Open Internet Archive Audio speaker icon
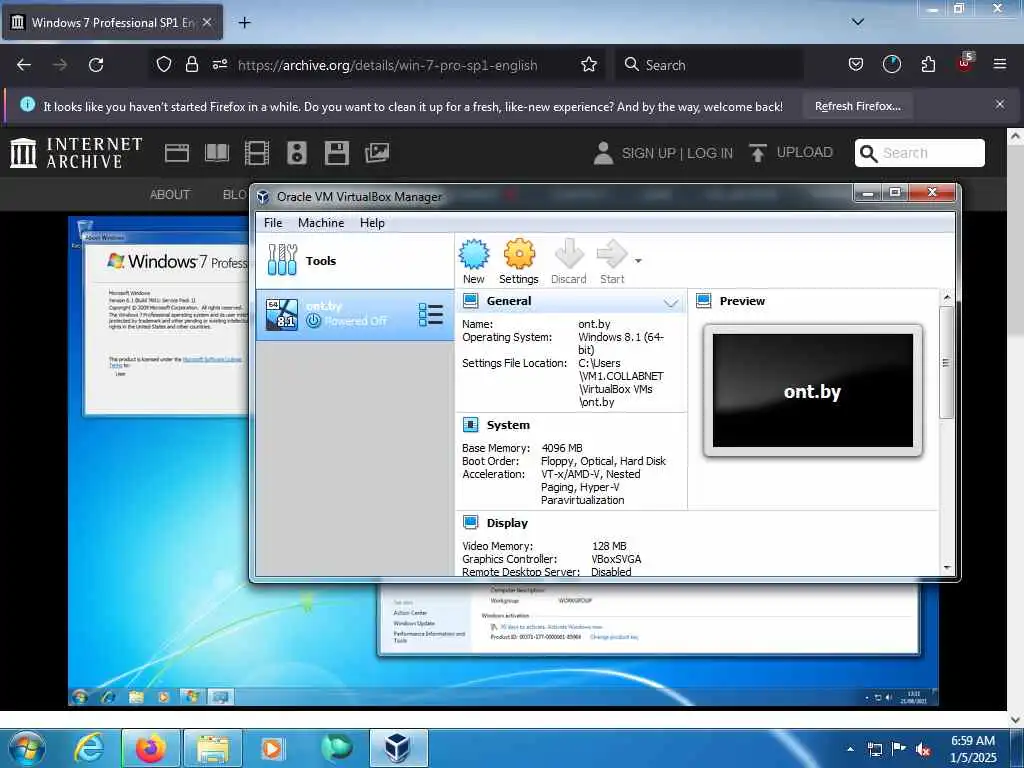 coord(296,153)
